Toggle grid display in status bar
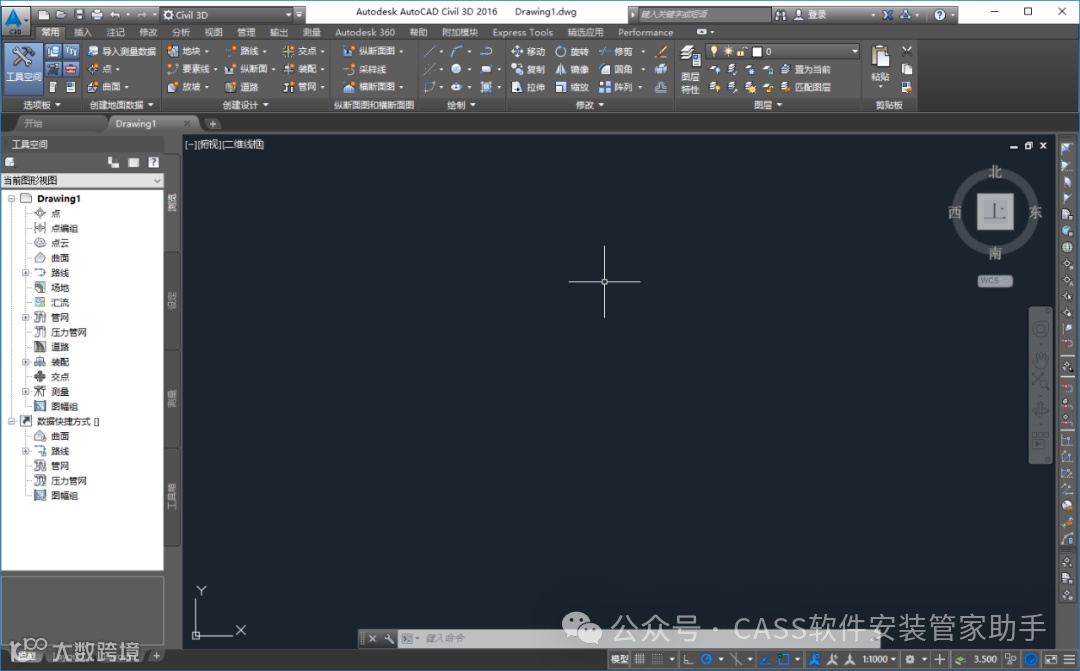The image size is (1080, 671). point(640,659)
